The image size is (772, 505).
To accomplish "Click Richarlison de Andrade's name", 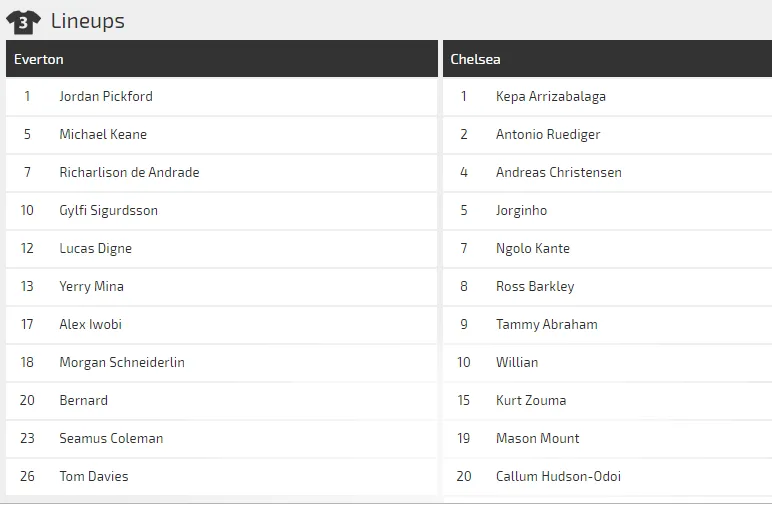I will 129,173.
